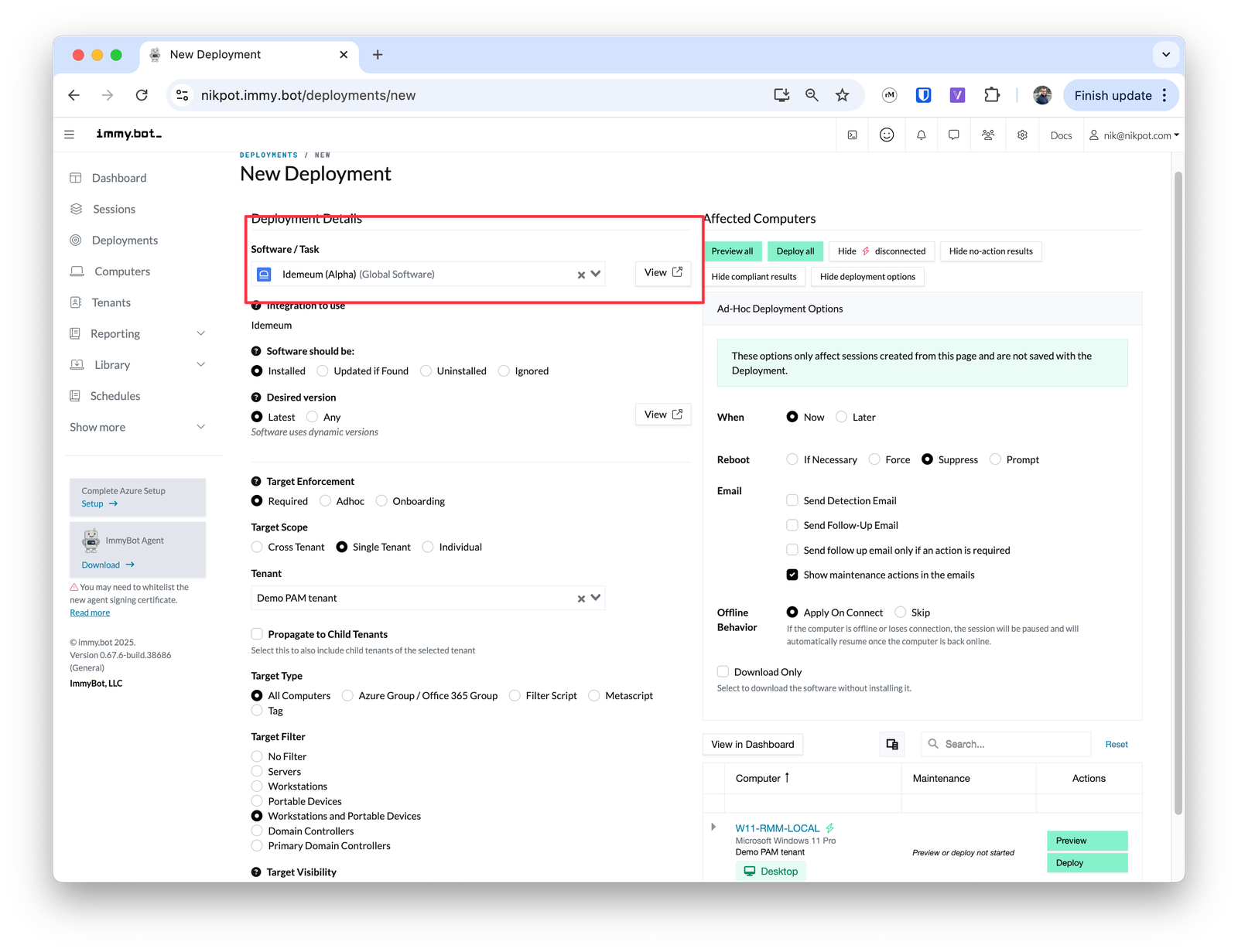
Task: Click the page vertical scrollbar
Action: 1178,491
